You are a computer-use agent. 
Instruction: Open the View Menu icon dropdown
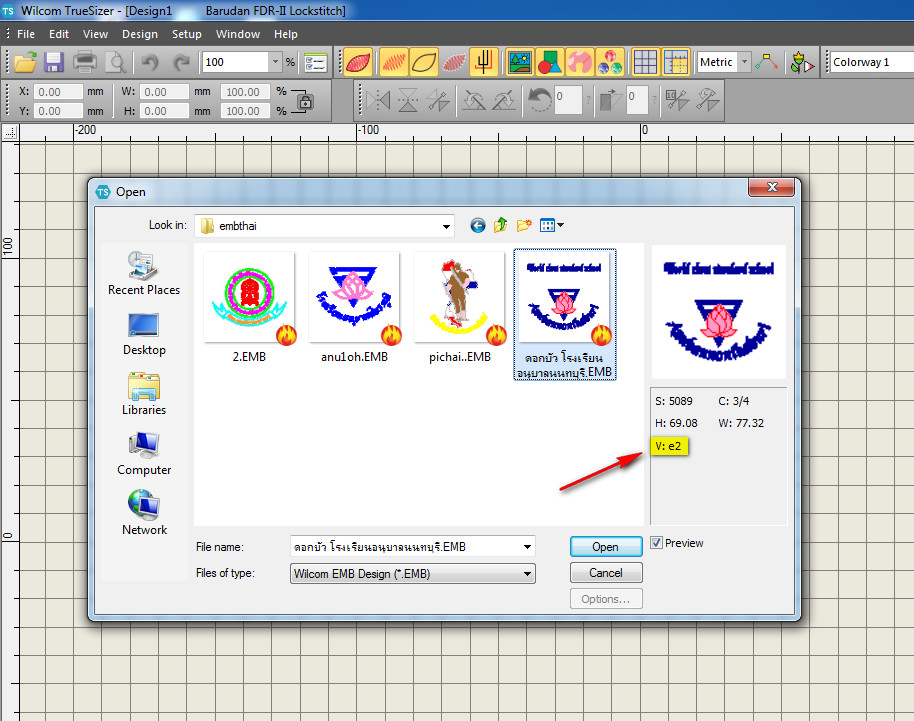(x=551, y=226)
